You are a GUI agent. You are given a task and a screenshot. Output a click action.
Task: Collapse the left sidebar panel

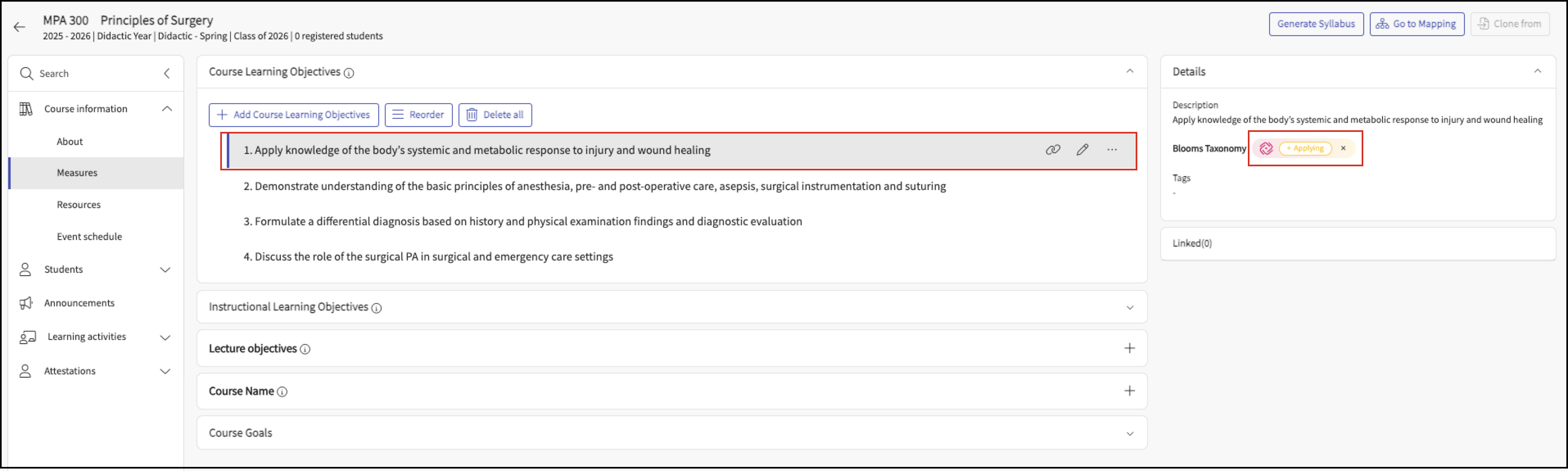(166, 74)
